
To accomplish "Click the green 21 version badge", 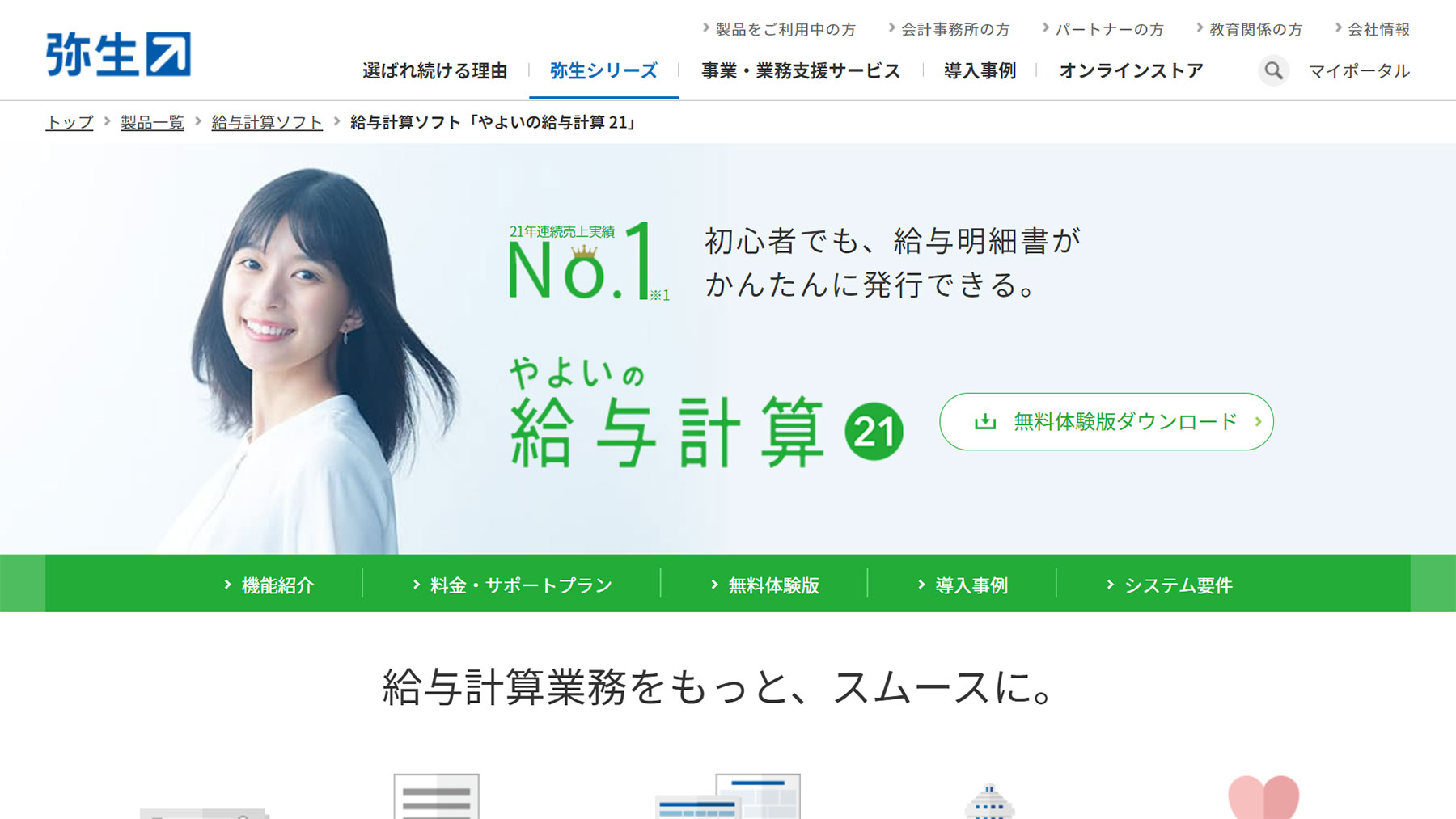I will pyautogui.click(x=874, y=431).
